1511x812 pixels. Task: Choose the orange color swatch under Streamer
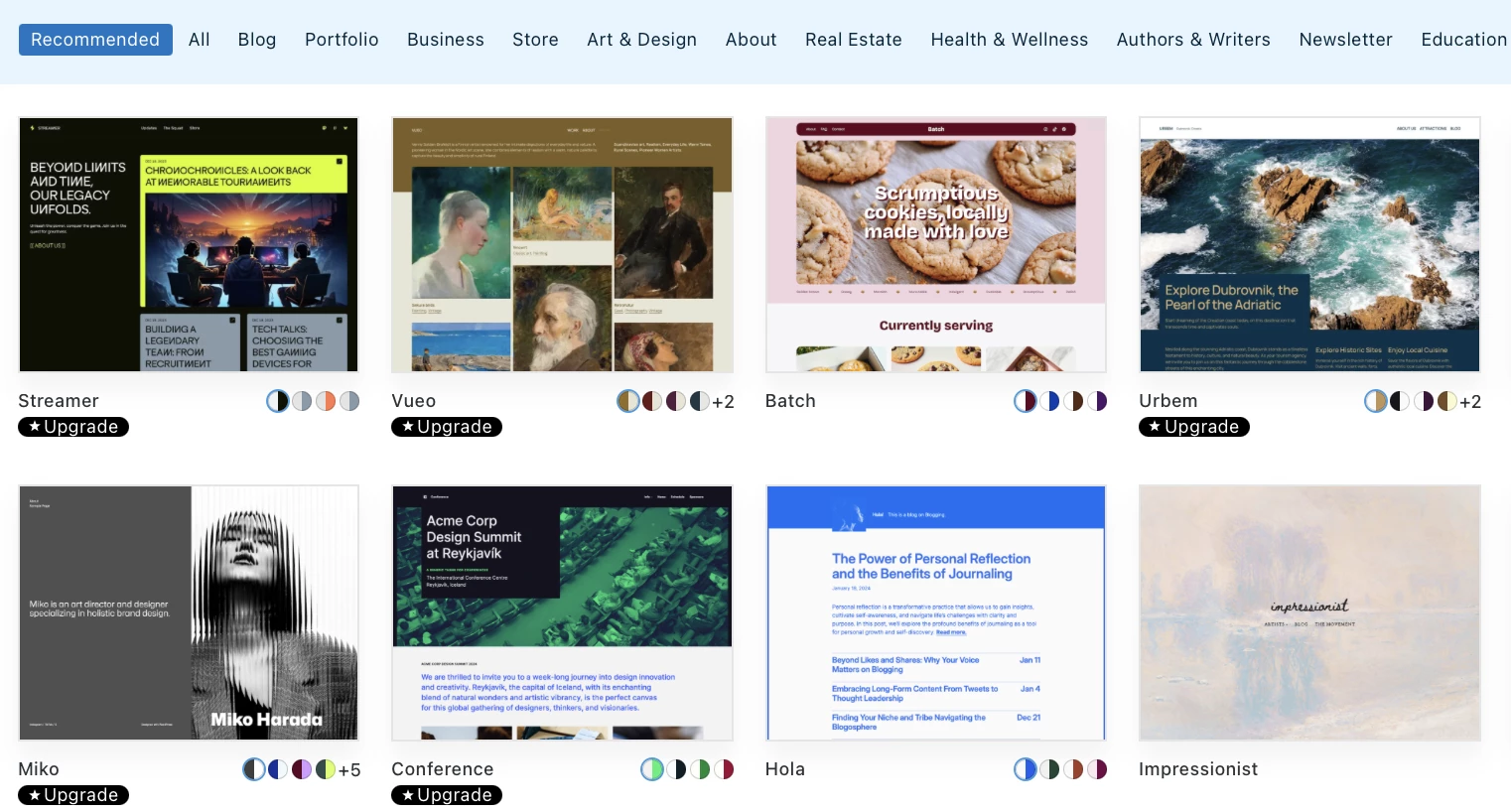click(x=326, y=401)
